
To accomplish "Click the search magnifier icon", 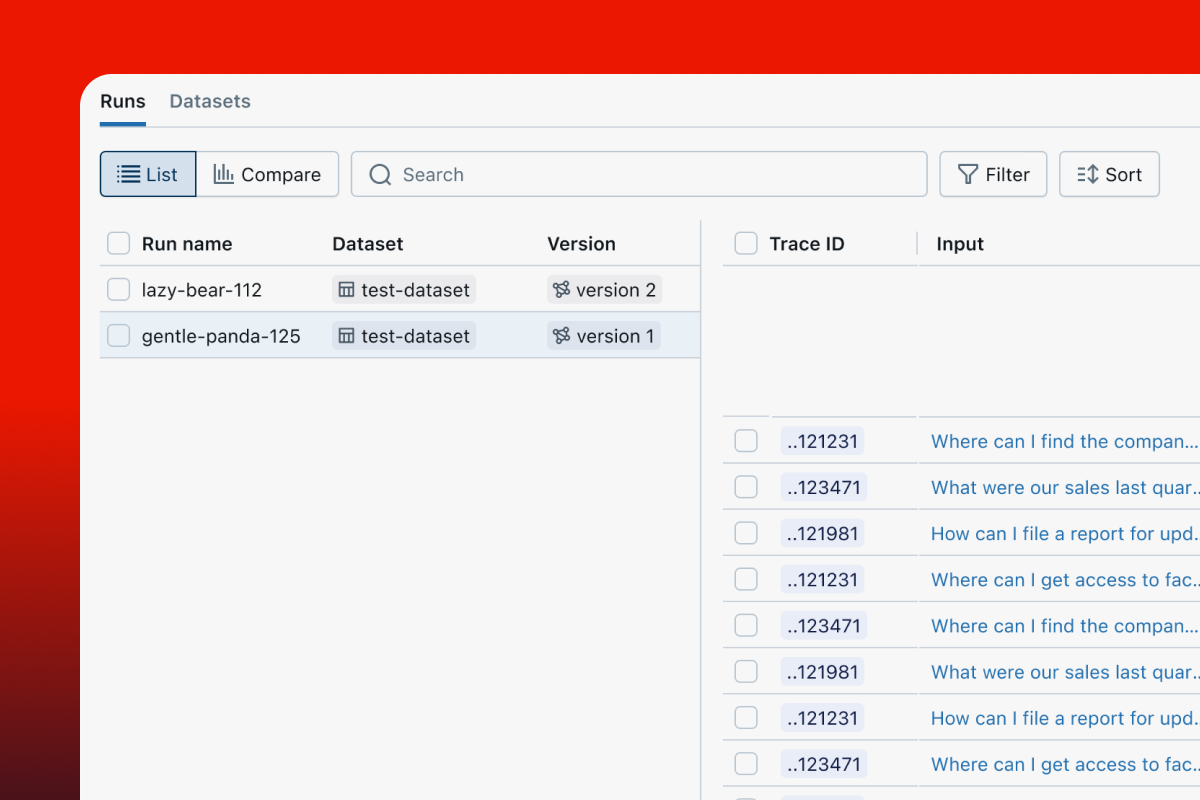I will click(x=380, y=175).
